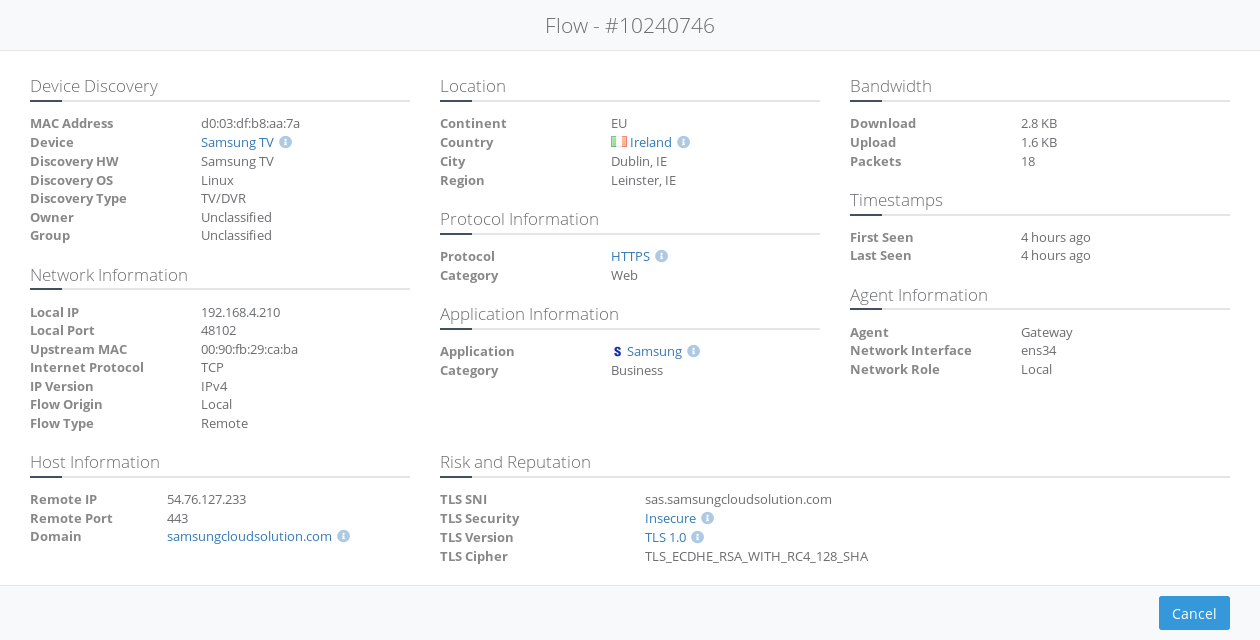Click info icon next to Samsung TV device

[285, 143]
